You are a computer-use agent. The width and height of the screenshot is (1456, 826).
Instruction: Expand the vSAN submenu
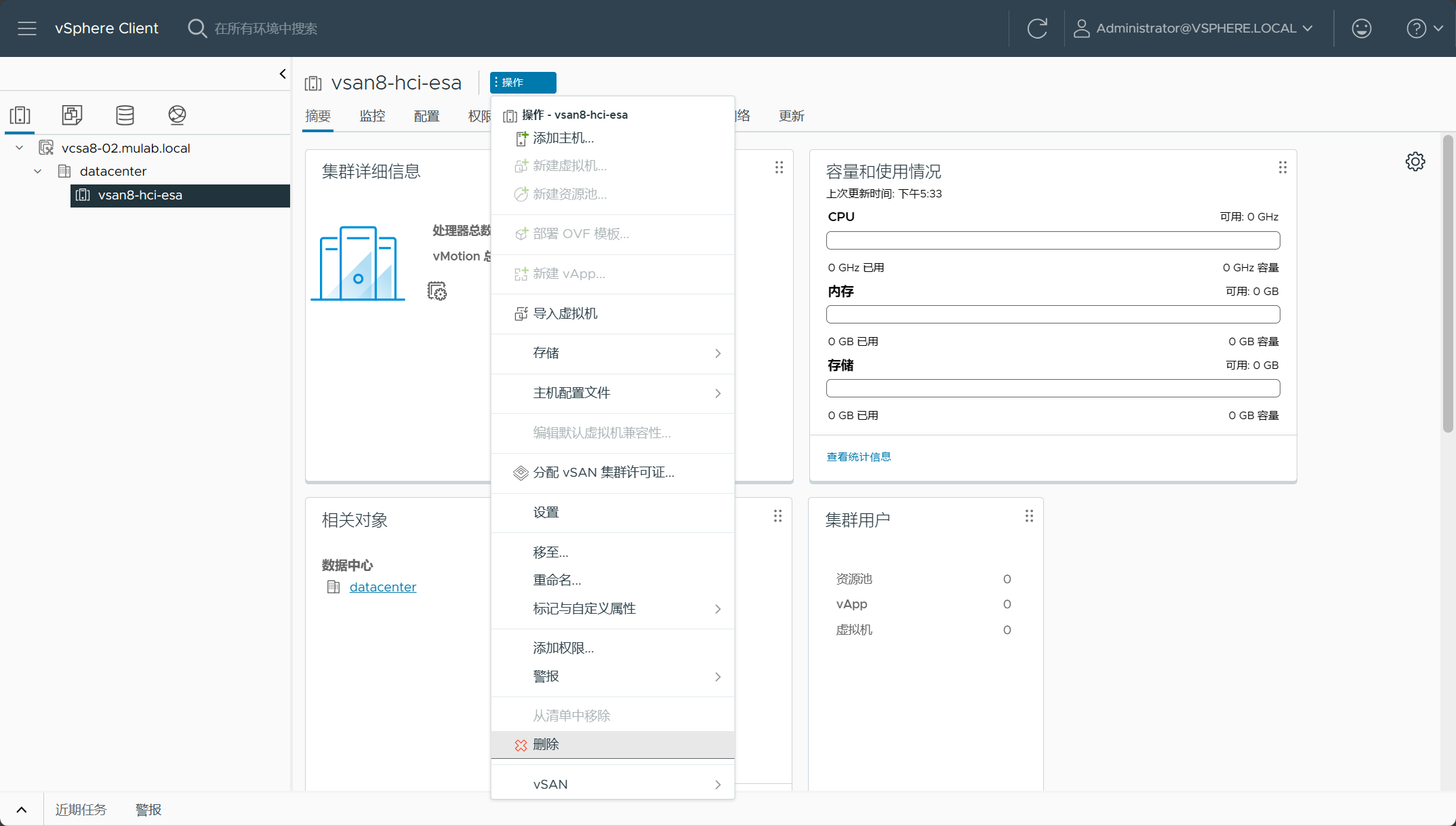point(613,785)
